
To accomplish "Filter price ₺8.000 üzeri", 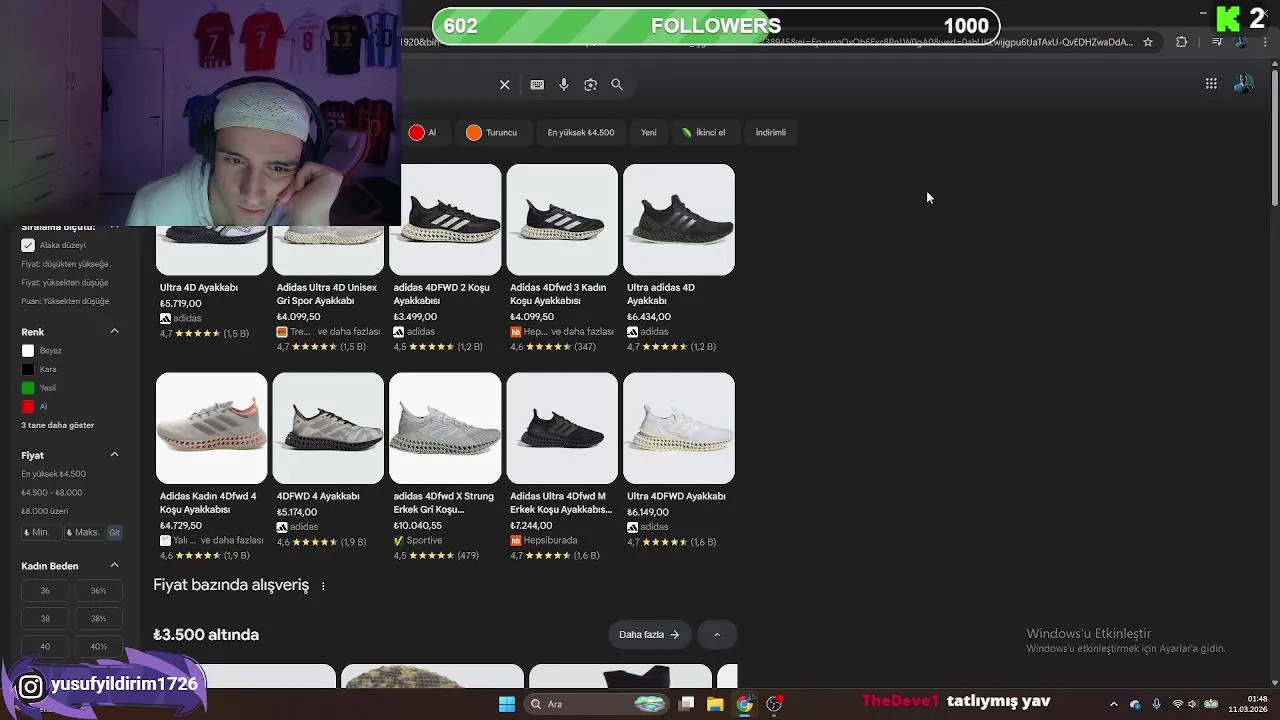I will click(x=45, y=511).
